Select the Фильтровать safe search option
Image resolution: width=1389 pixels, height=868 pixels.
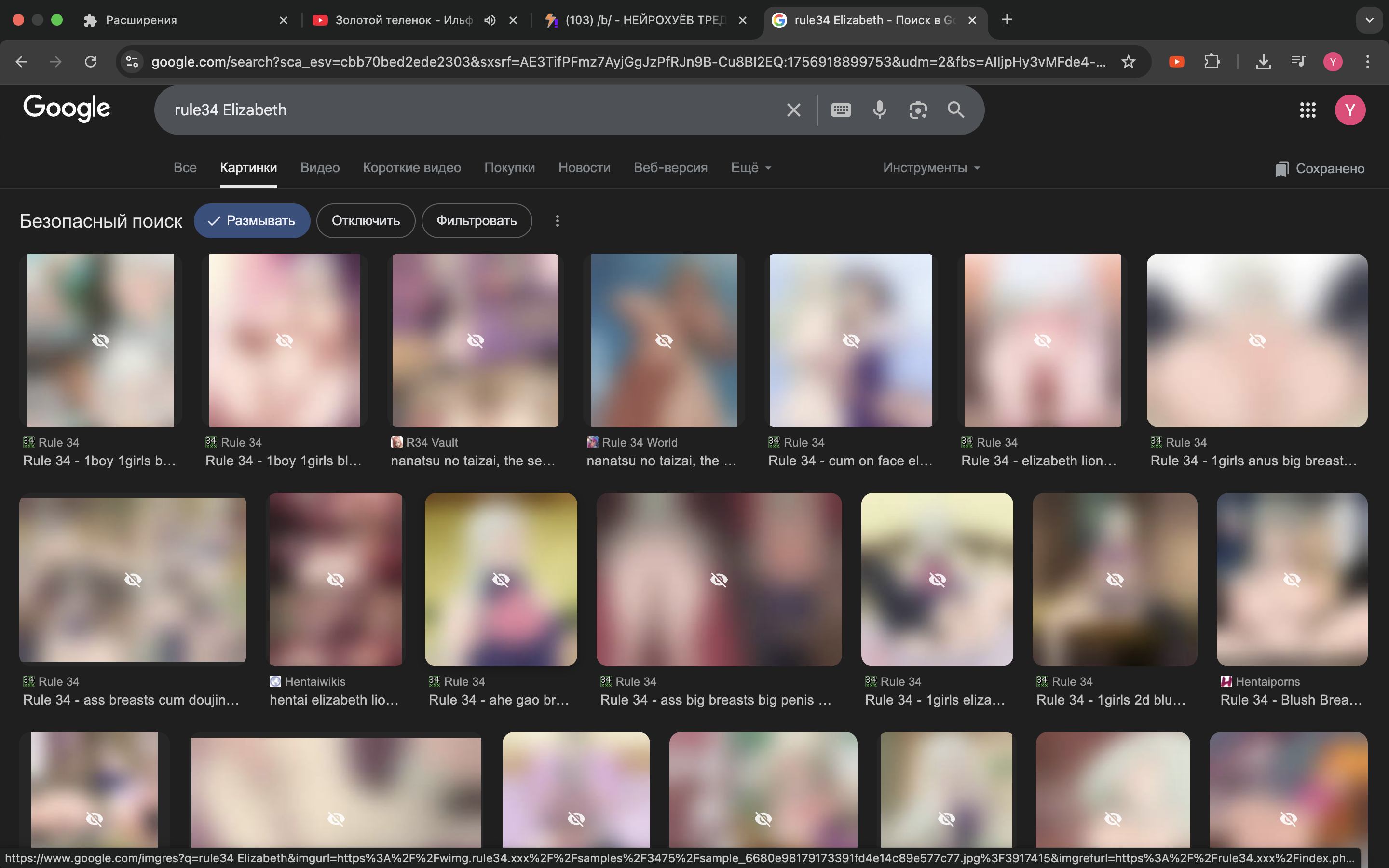pos(477,221)
